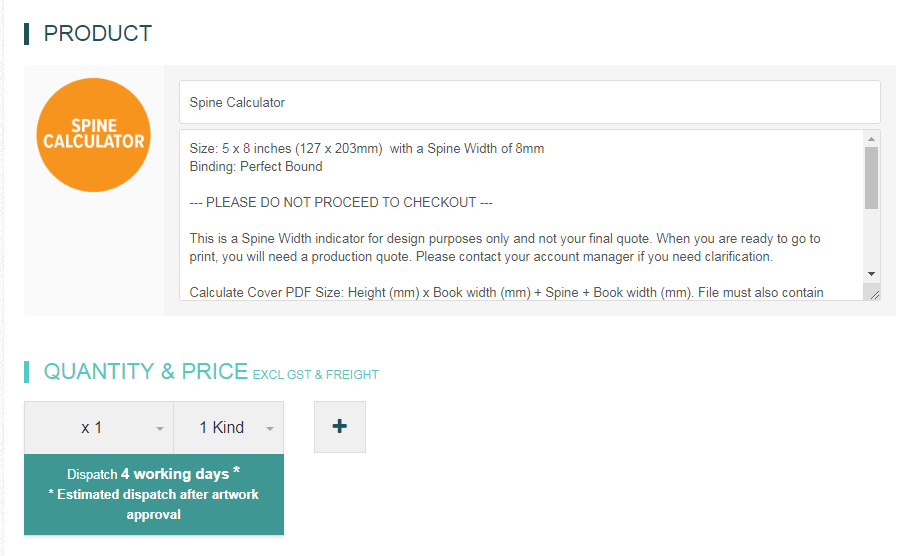Click the Kind dropdown caret arrow
The height and width of the screenshot is (556, 906).
tap(270, 429)
